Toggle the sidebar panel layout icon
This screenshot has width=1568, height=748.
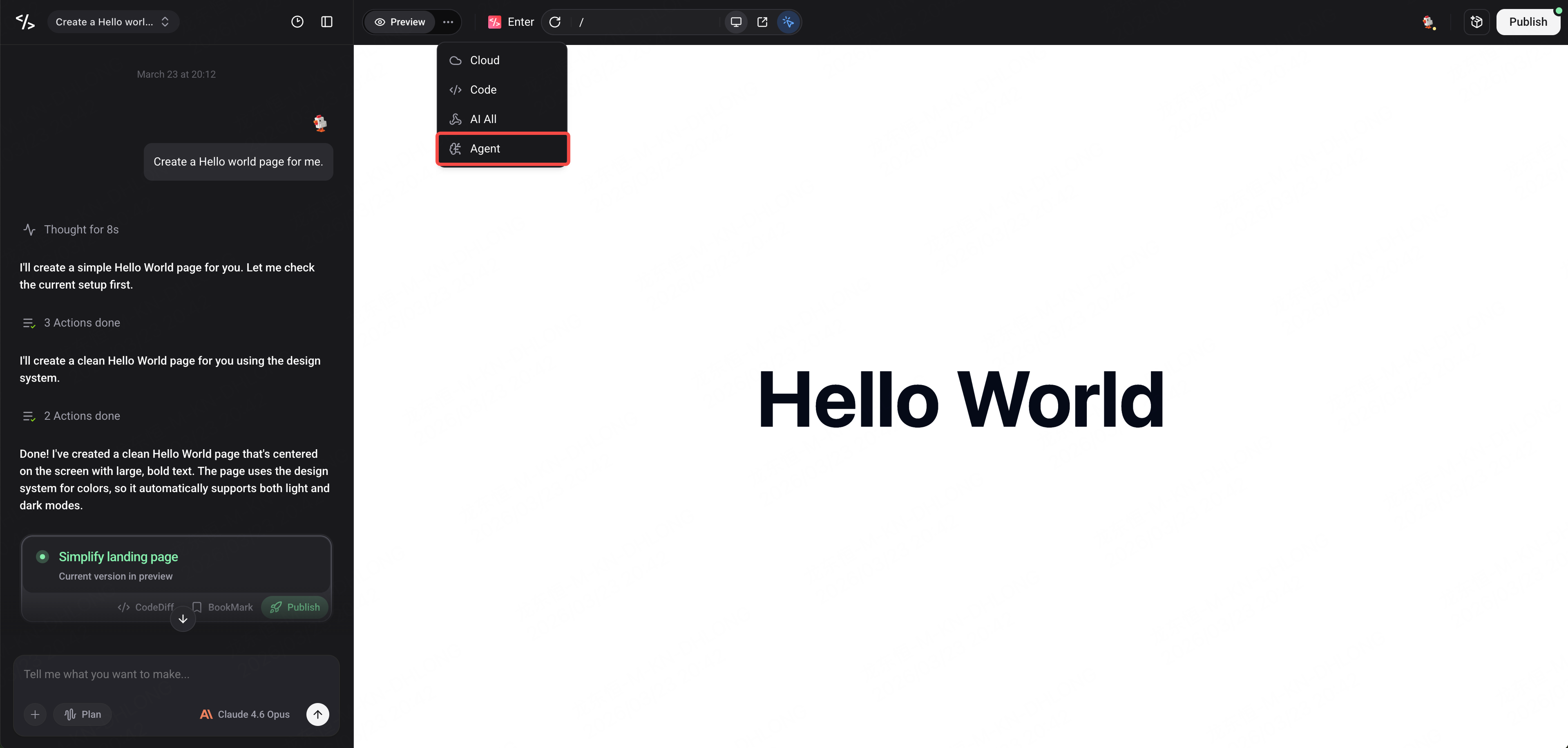(x=327, y=22)
